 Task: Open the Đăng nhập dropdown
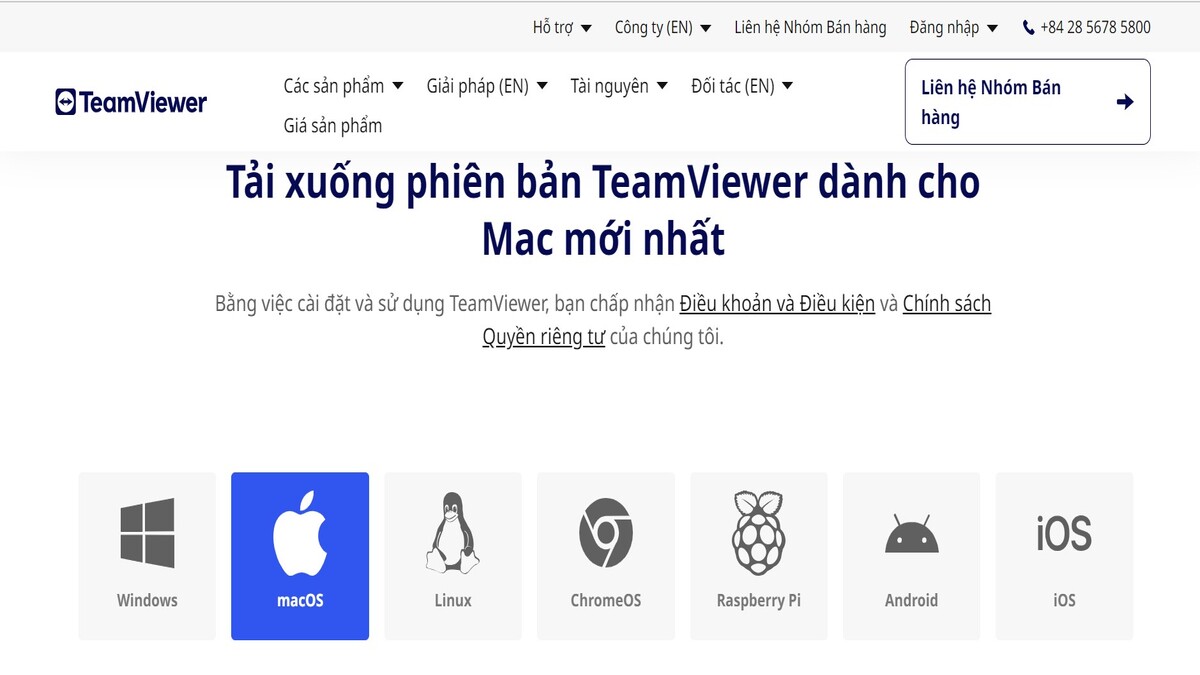(954, 28)
